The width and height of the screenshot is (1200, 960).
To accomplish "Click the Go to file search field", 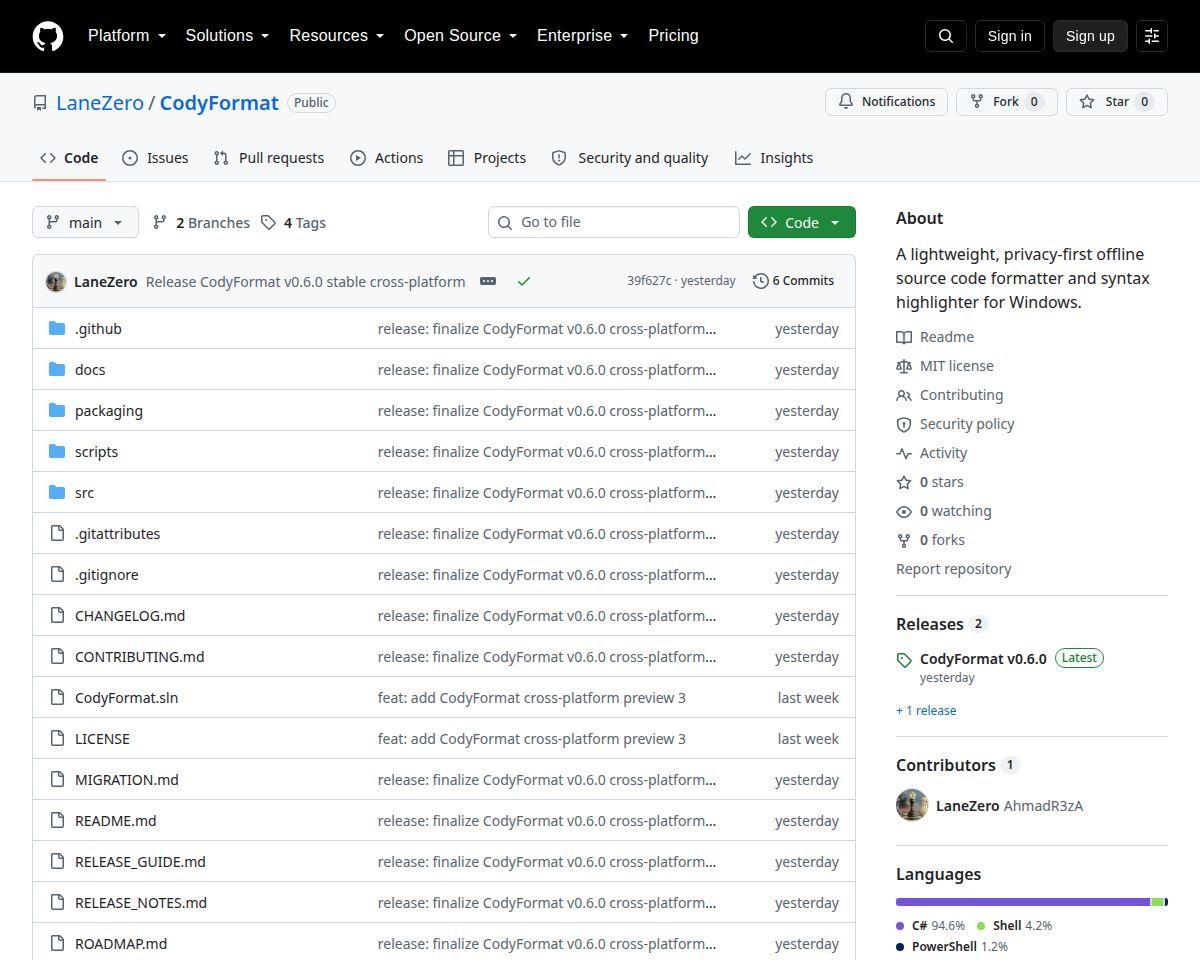I will [614, 222].
